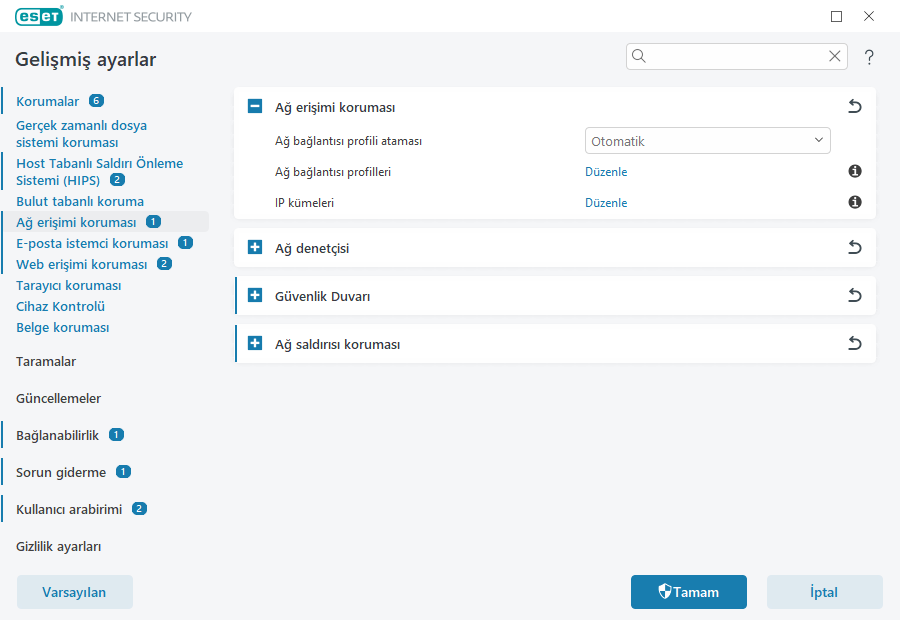The height and width of the screenshot is (620, 900).
Task: Click badge 1 beside Sorun giderme
Action: click(123, 471)
